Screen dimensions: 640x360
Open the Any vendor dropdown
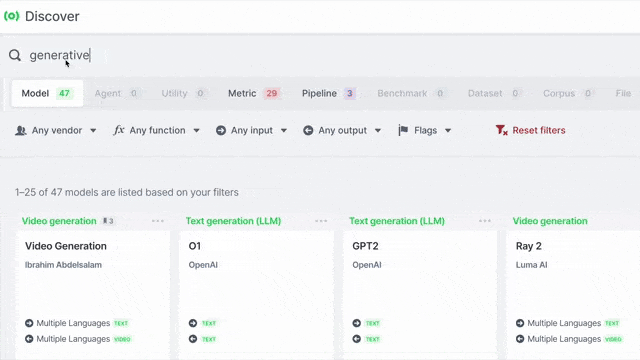56,131
